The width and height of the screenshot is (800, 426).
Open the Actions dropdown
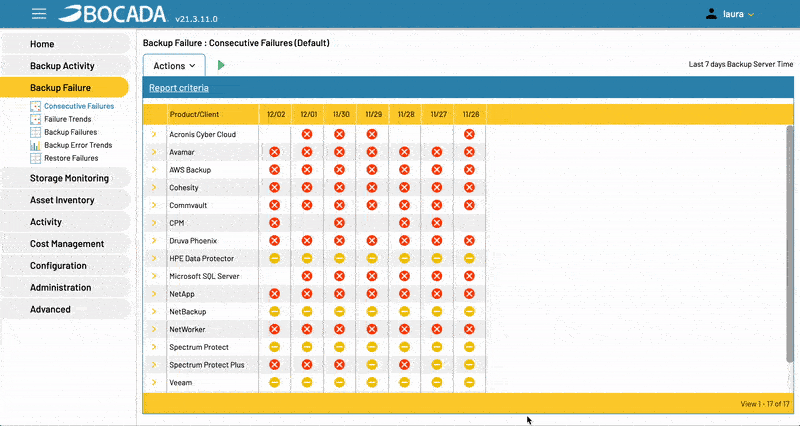pyautogui.click(x=174, y=65)
